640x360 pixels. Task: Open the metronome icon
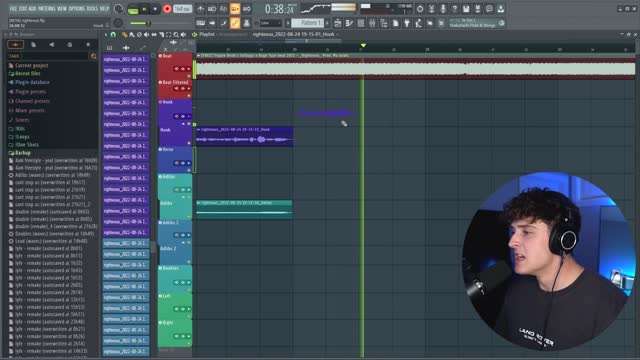point(201,9)
